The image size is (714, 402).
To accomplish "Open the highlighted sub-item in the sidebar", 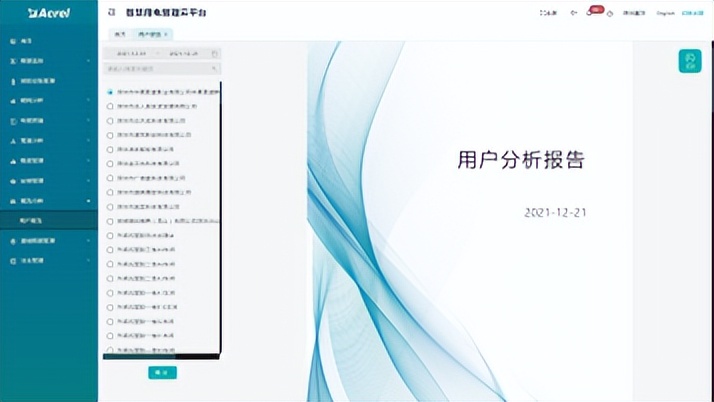I will point(49,221).
